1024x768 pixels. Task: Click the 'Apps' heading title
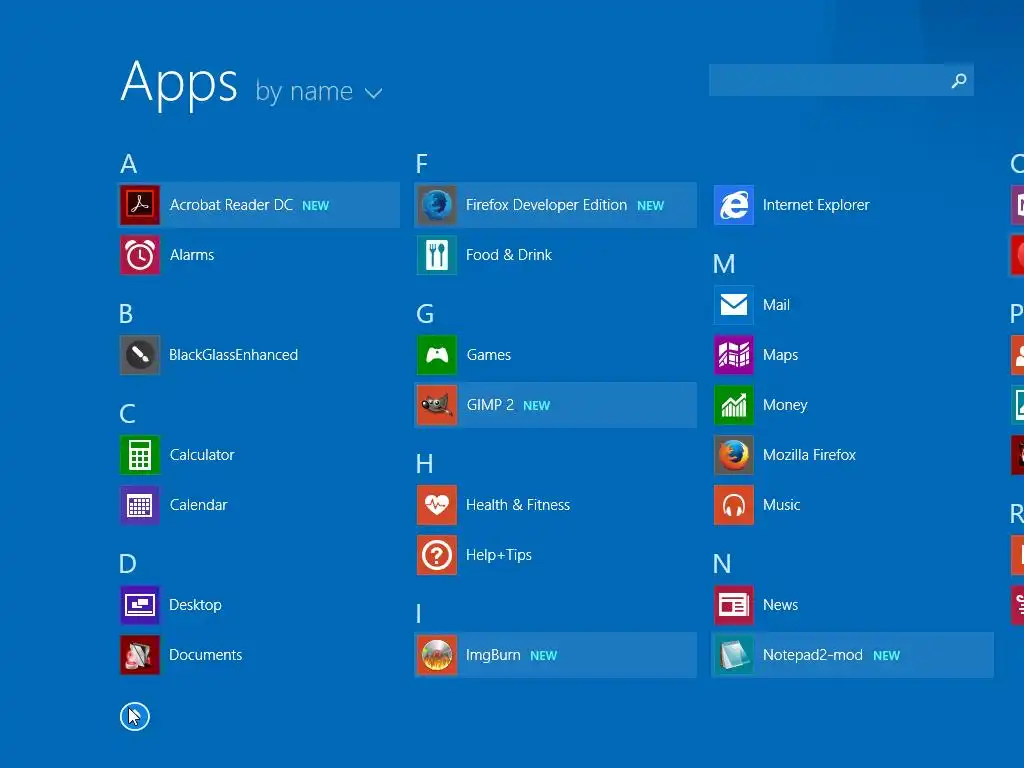(x=179, y=84)
